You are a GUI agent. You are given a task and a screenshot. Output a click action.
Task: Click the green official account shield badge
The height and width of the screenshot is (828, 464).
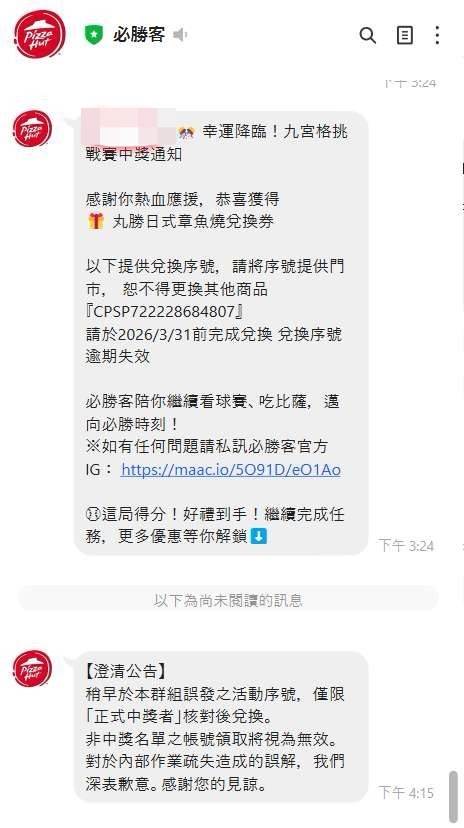[x=94, y=35]
